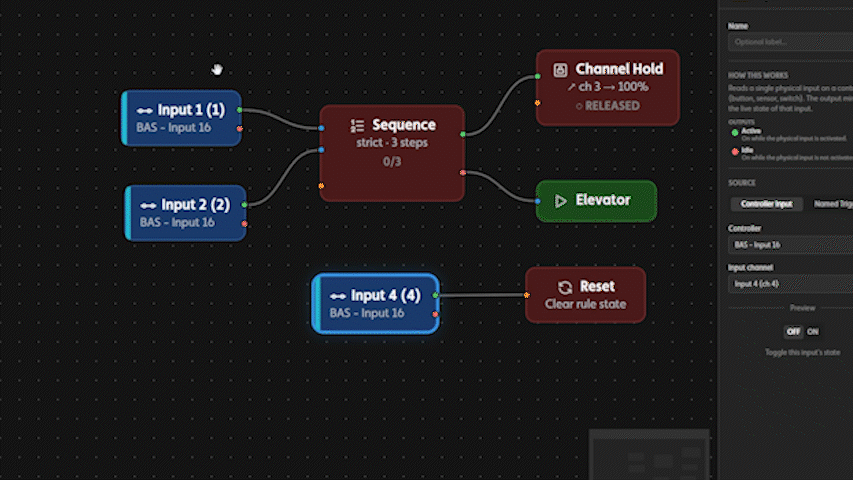Image resolution: width=854 pixels, height=480 pixels.
Task: Select Named Trigger source tab
Action: 833,204
